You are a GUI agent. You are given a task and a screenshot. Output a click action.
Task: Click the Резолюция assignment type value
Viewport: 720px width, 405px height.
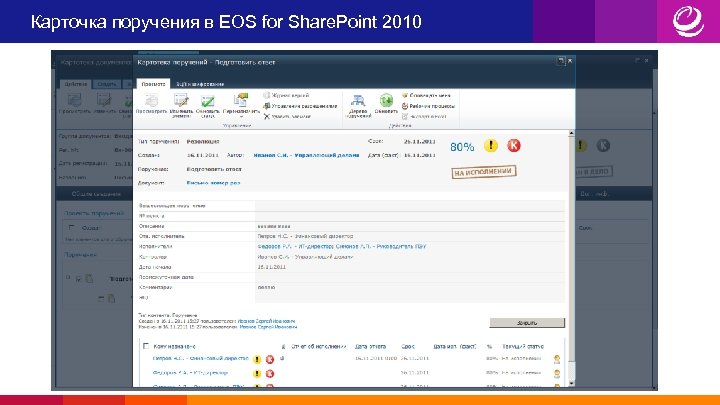[203, 141]
